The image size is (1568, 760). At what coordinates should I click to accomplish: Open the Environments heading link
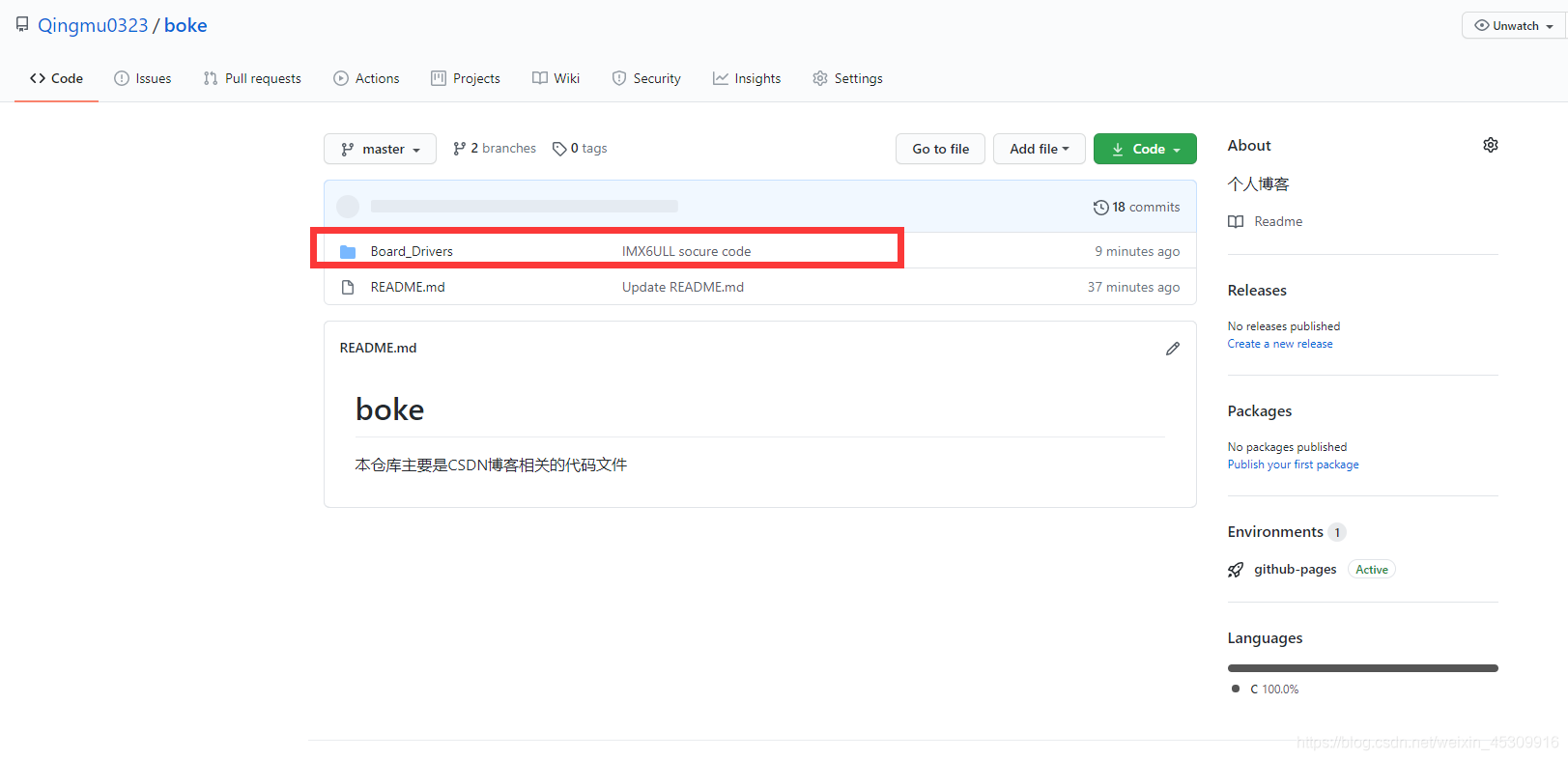(1275, 531)
